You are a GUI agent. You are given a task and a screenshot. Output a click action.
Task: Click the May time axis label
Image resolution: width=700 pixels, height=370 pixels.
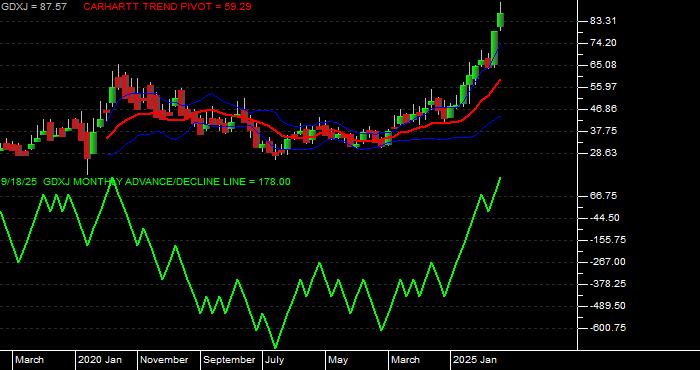coord(339,360)
